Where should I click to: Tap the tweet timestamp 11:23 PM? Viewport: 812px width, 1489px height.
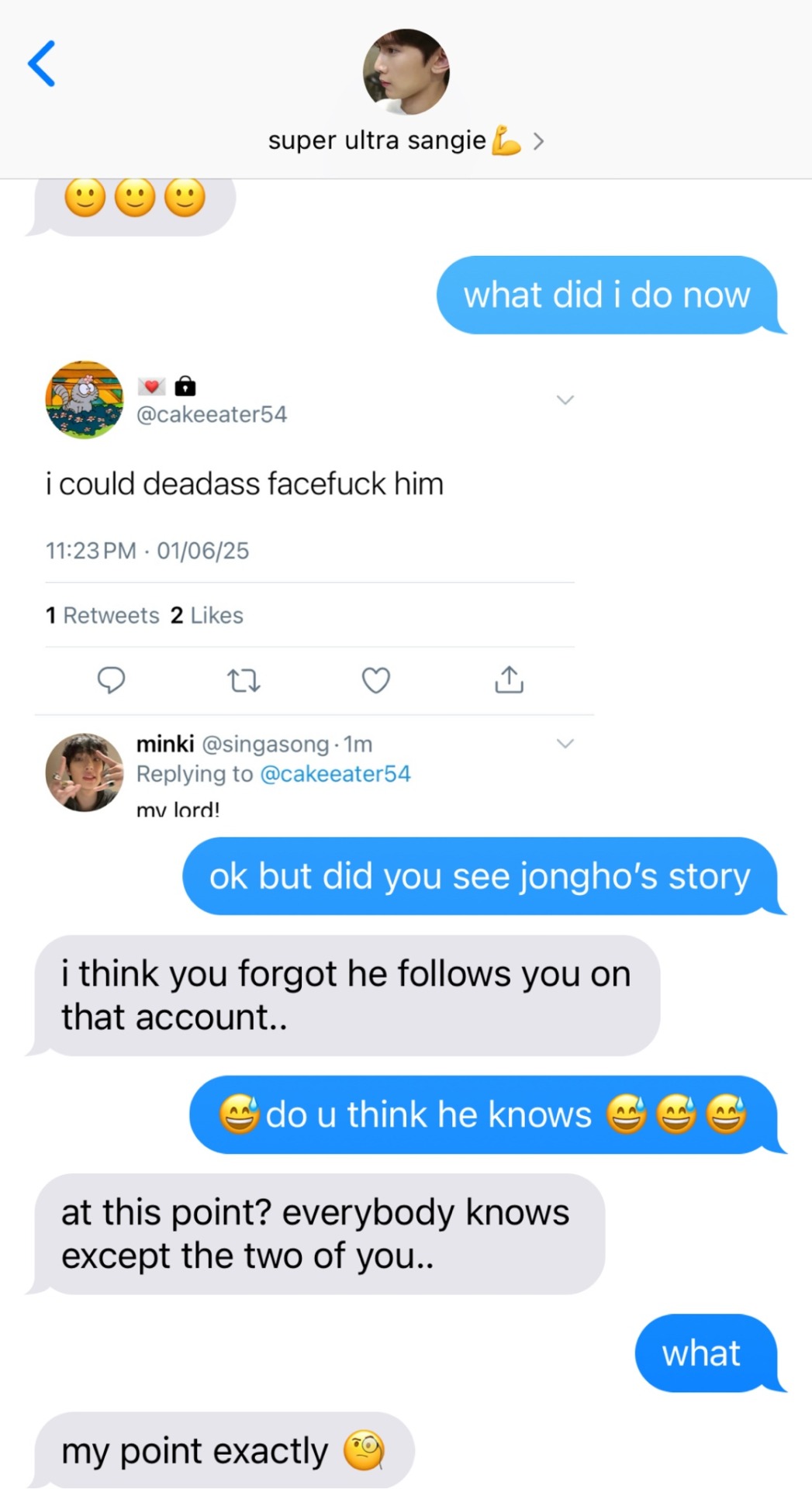91,551
